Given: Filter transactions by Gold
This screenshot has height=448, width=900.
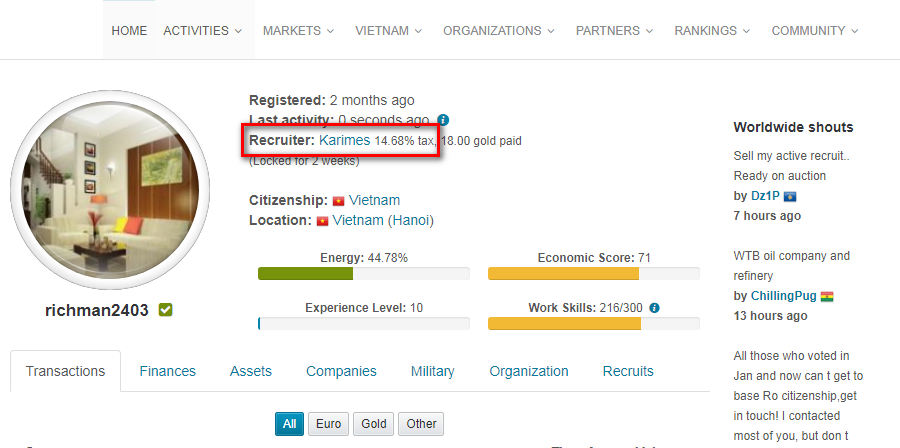Looking at the screenshot, I should [374, 424].
